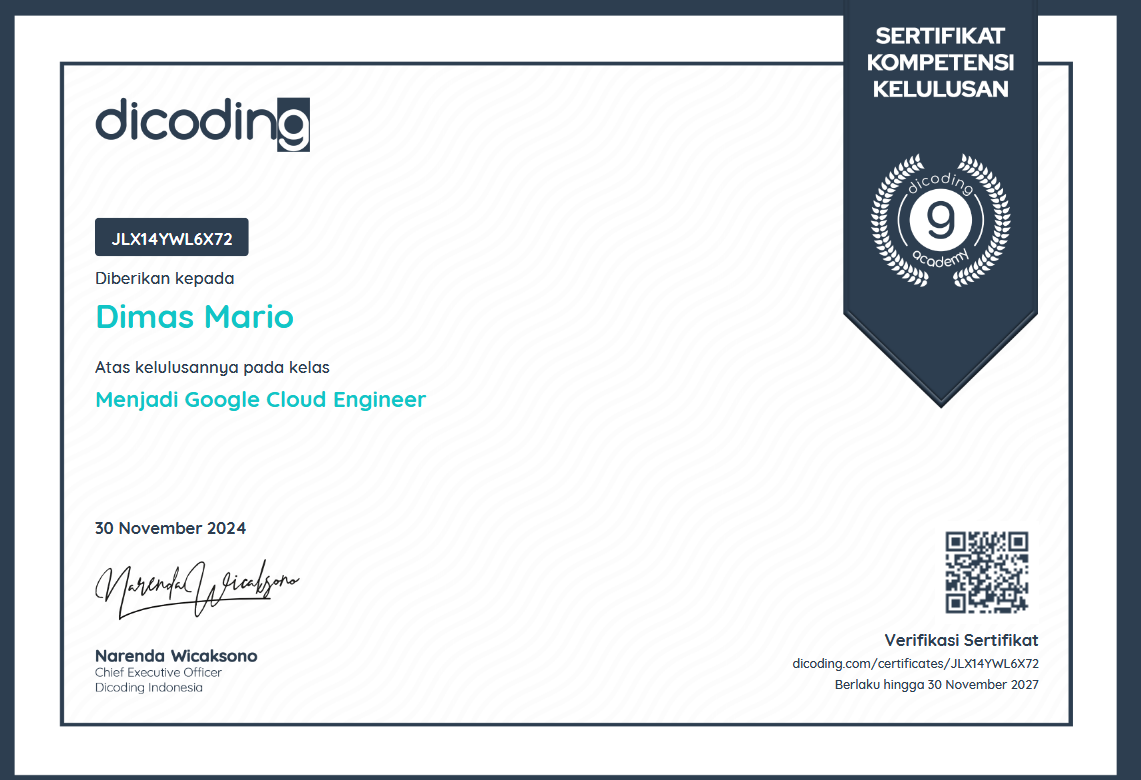Click the 'g' square in the Dicoding logo
This screenshot has width=1141, height=780.
point(293,125)
